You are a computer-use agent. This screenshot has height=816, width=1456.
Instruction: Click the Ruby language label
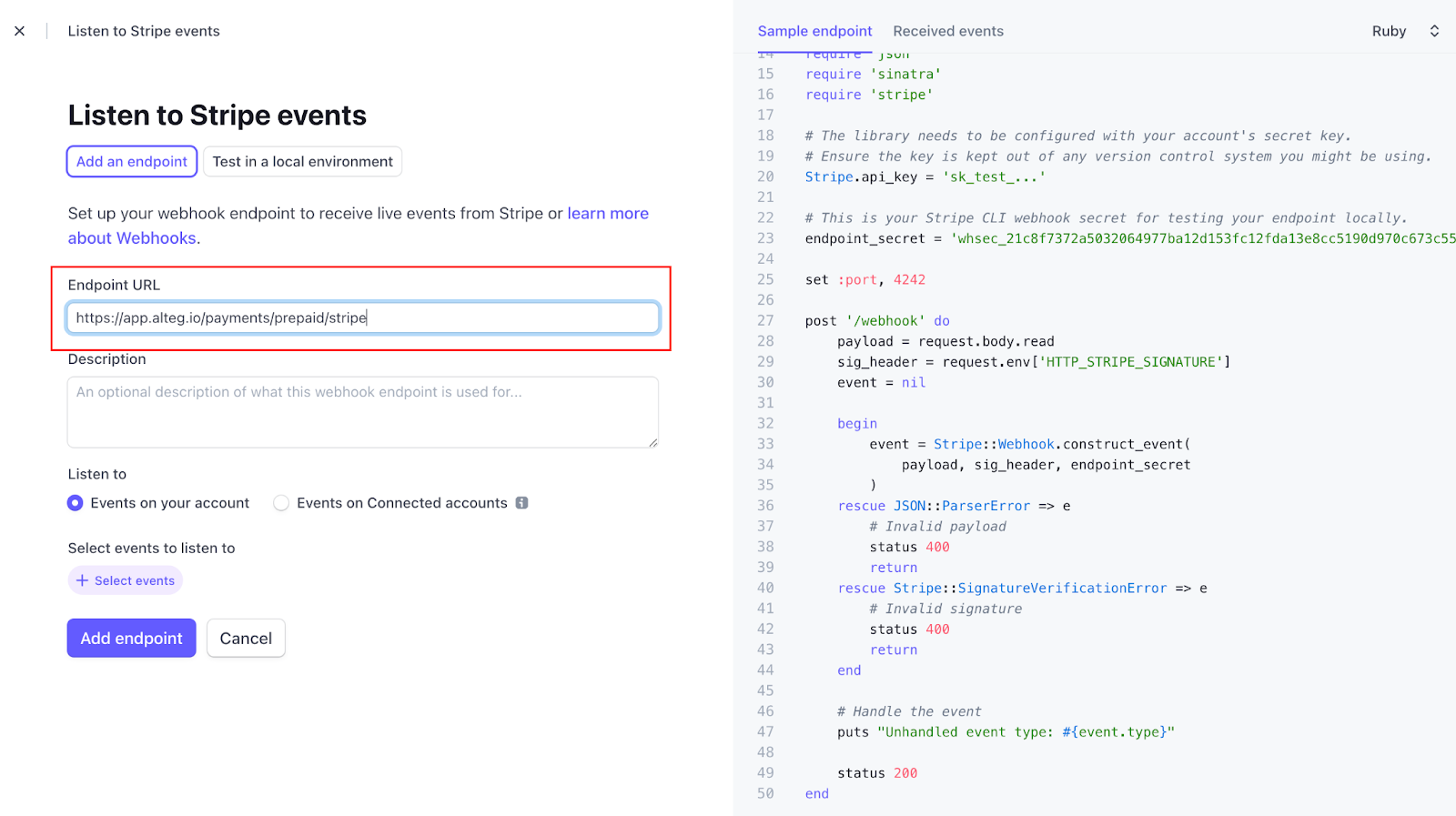pos(1389,31)
